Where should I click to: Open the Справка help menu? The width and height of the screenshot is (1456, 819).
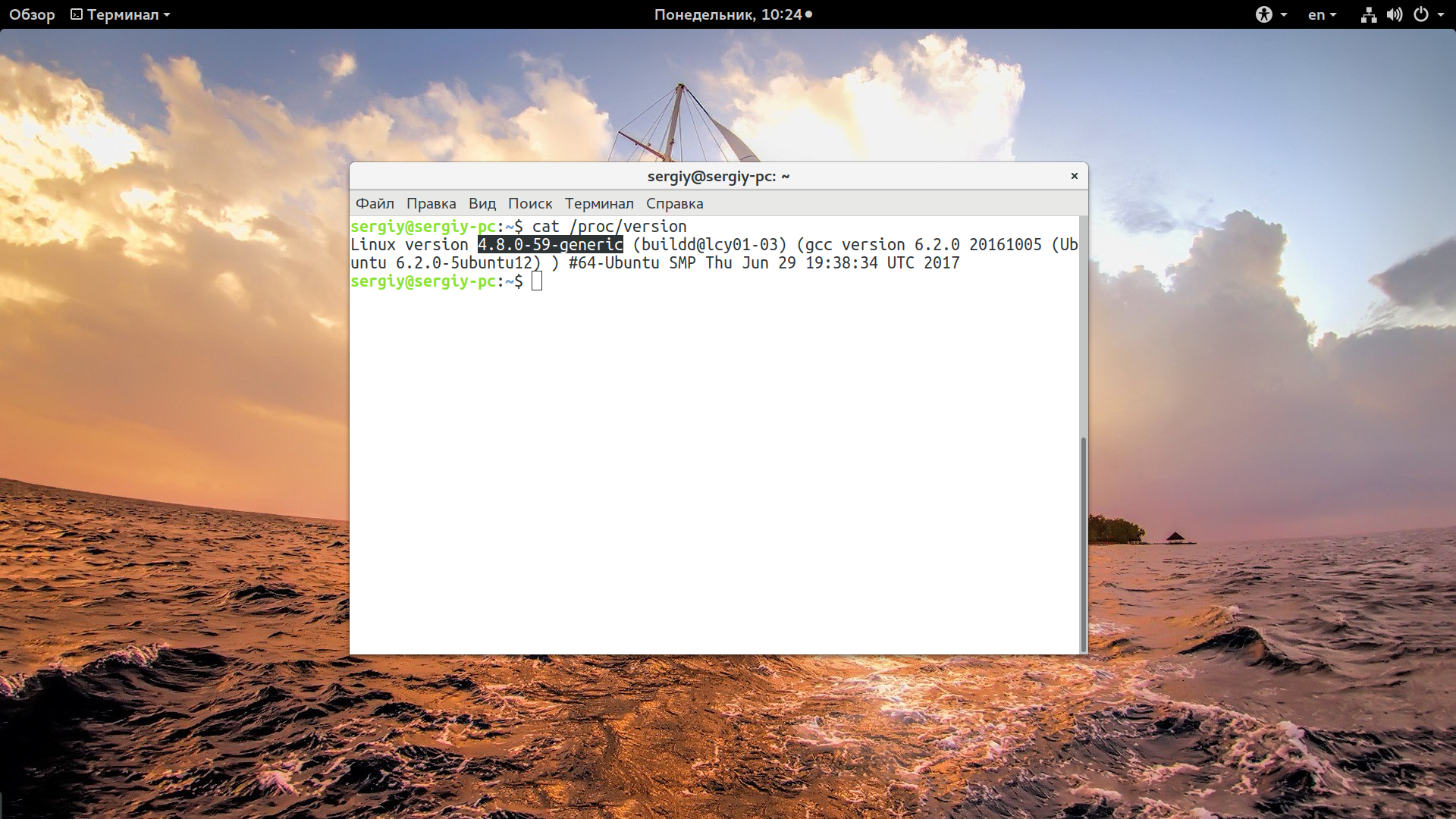coord(674,203)
